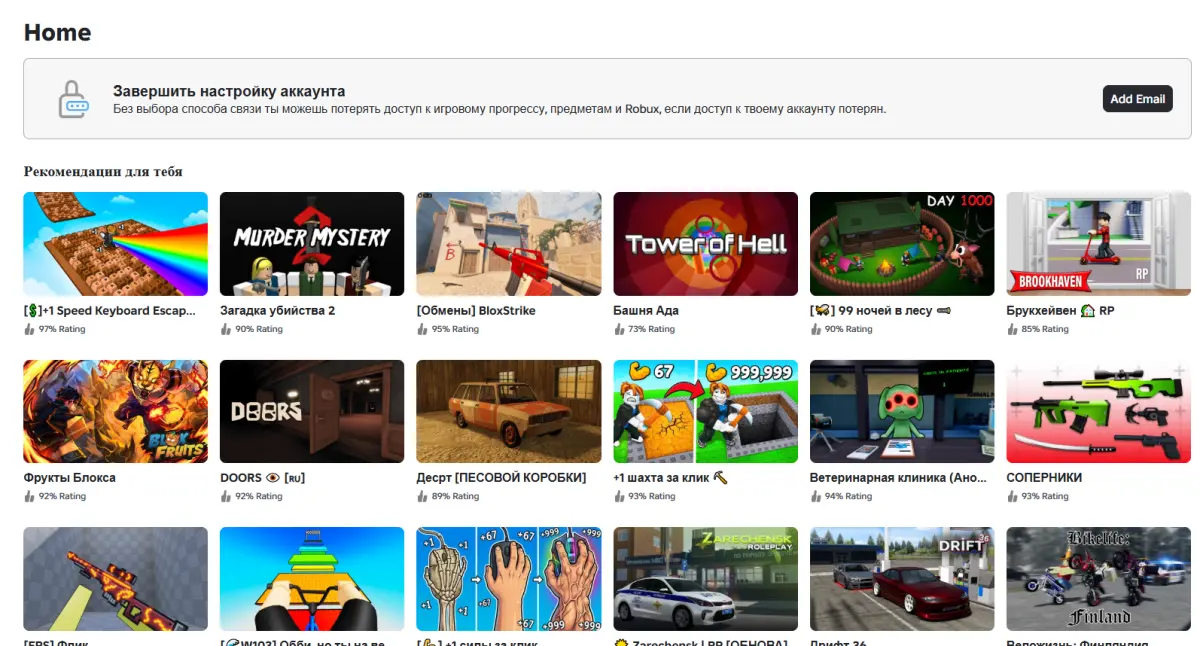This screenshot has width=1200, height=646.
Task: Open the 99 ночей в лесу title
Action: tap(881, 311)
